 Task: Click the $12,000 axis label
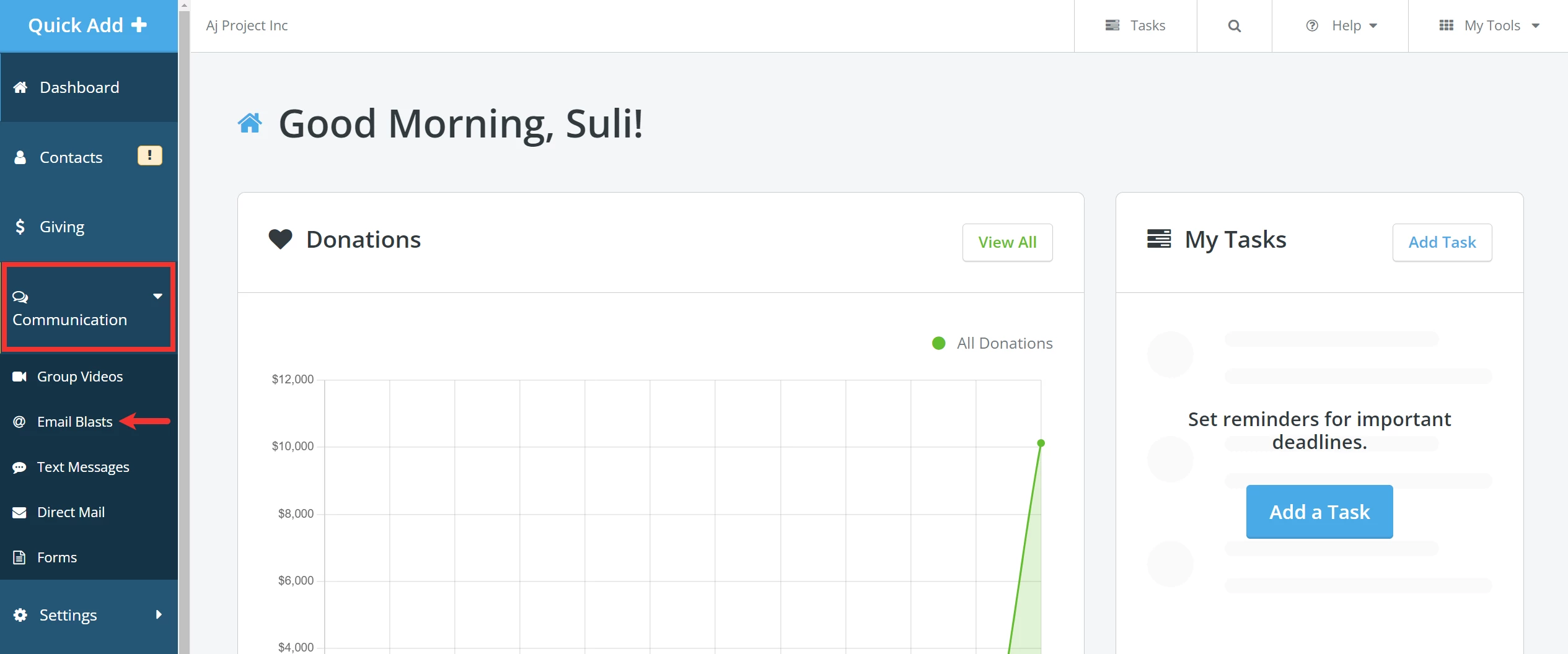(293, 379)
